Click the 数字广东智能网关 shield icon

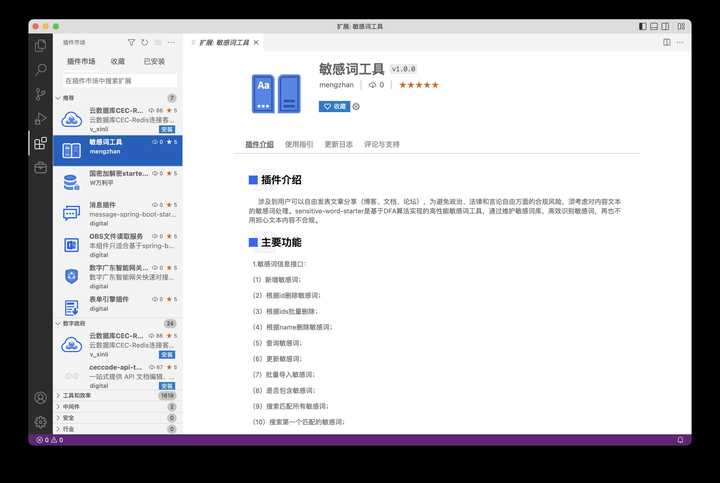[72, 276]
